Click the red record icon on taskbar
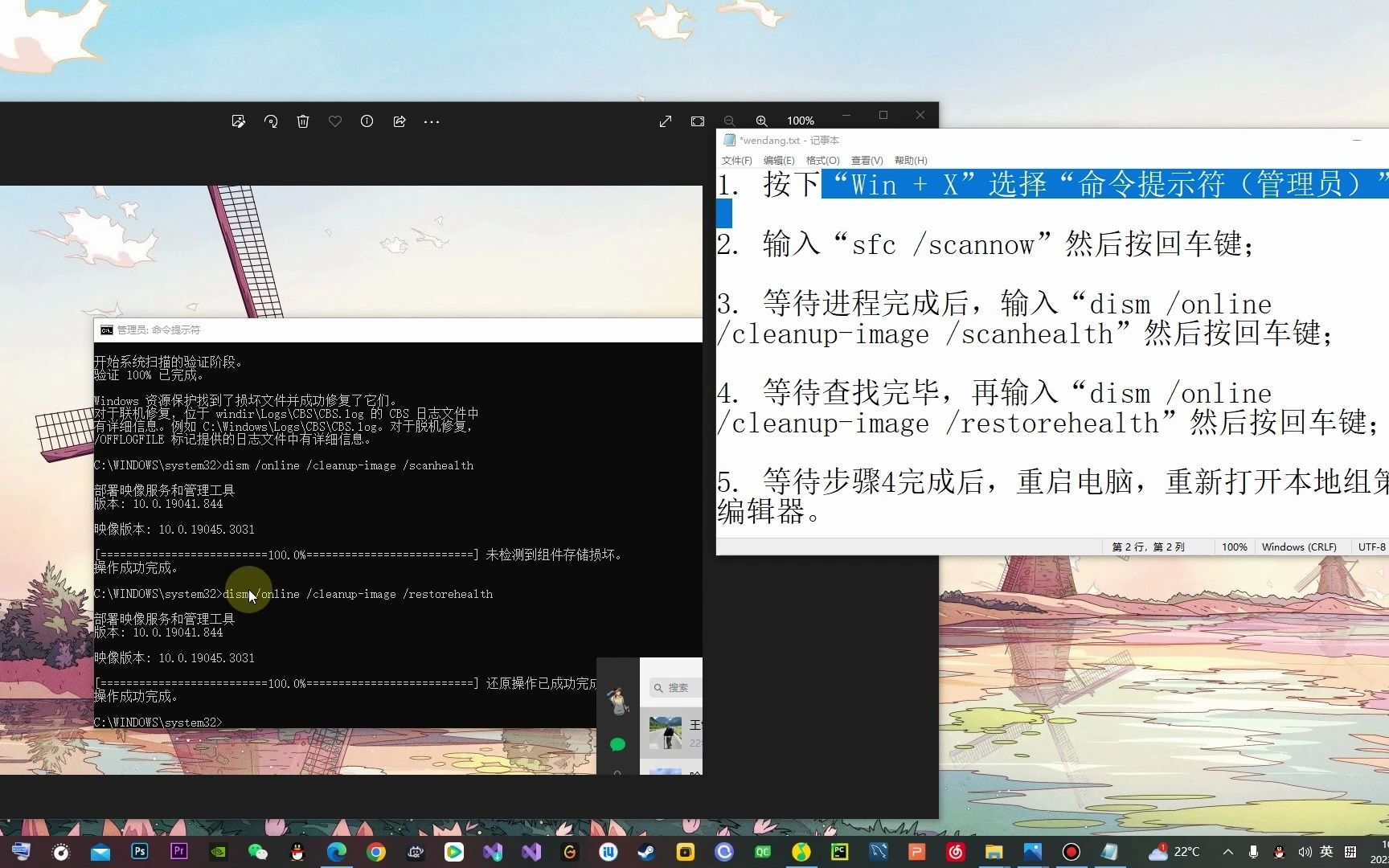This screenshot has width=1389, height=868. (1071, 852)
